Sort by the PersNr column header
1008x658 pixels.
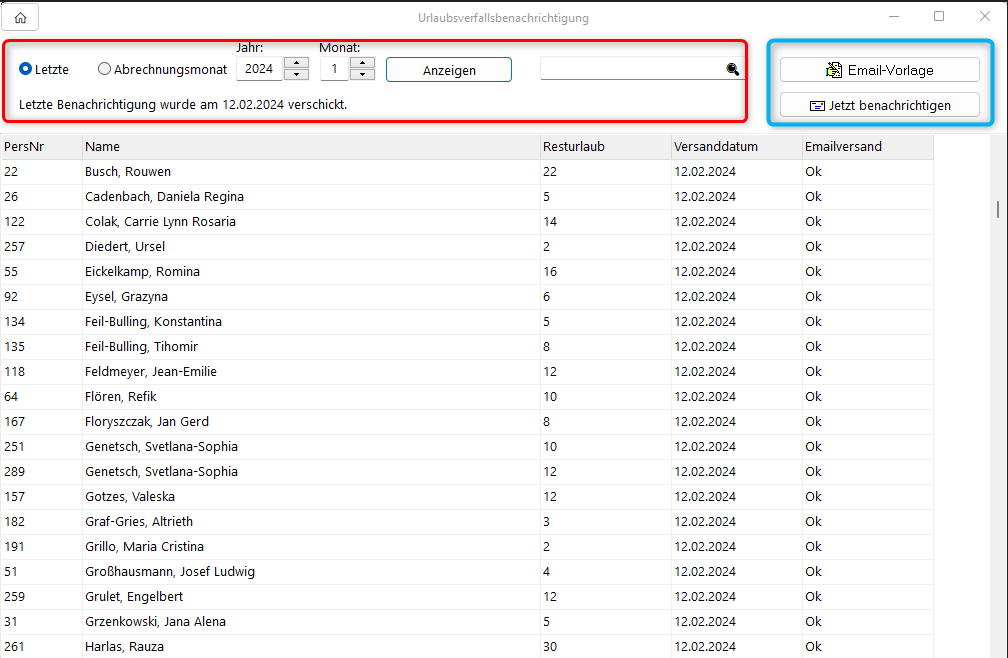tap(40, 147)
